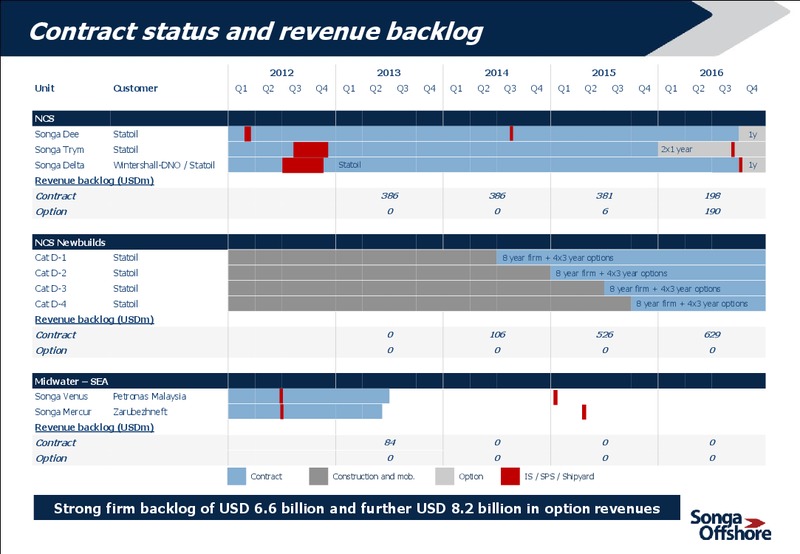Click Songa Mercur blue contract bar
Image resolution: width=800 pixels, height=554 pixels.
(x=305, y=412)
